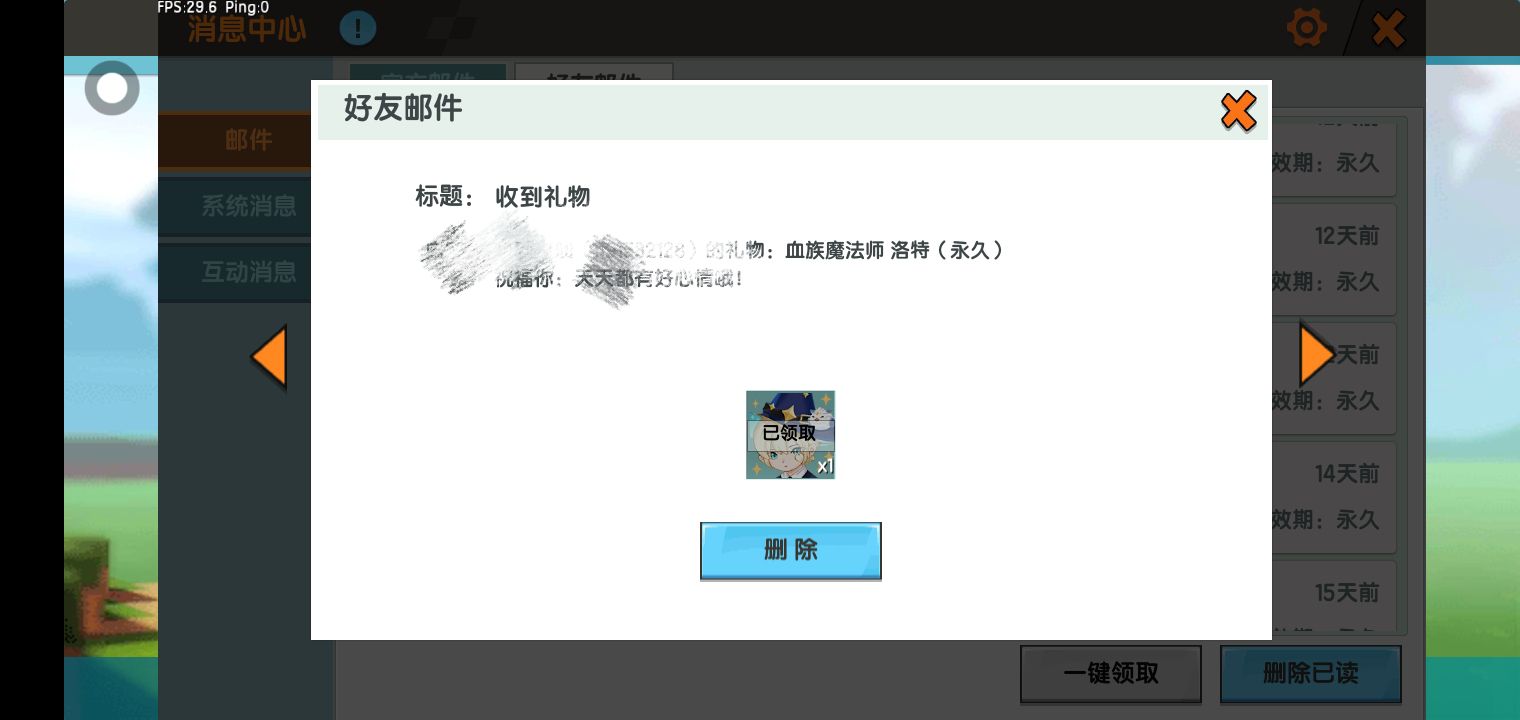Close the 消息中心 window

(1387, 29)
